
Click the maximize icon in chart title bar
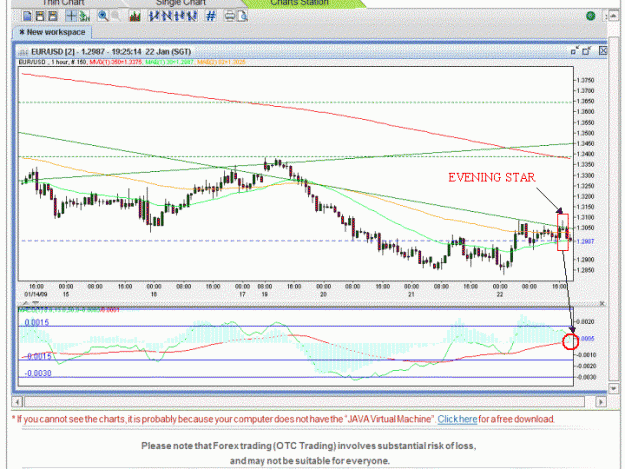coord(586,51)
